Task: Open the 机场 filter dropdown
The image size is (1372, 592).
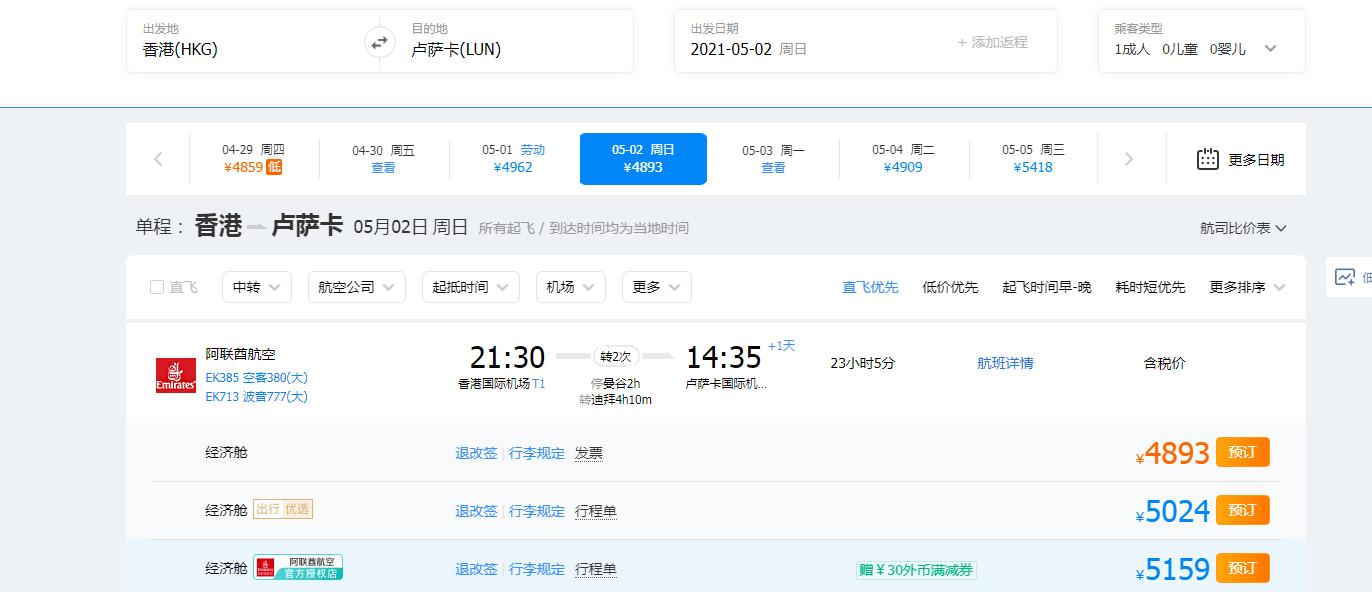Action: point(570,285)
